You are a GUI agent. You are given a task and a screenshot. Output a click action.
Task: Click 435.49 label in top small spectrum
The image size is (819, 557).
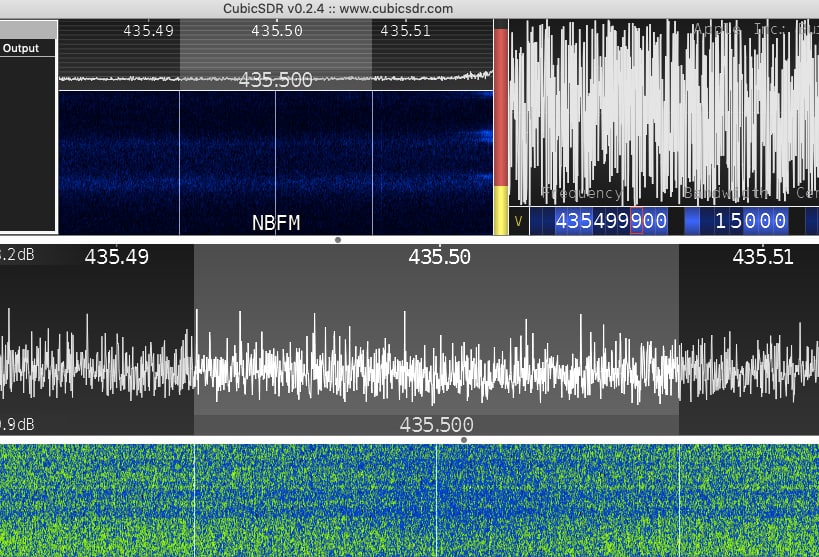pyautogui.click(x=148, y=30)
